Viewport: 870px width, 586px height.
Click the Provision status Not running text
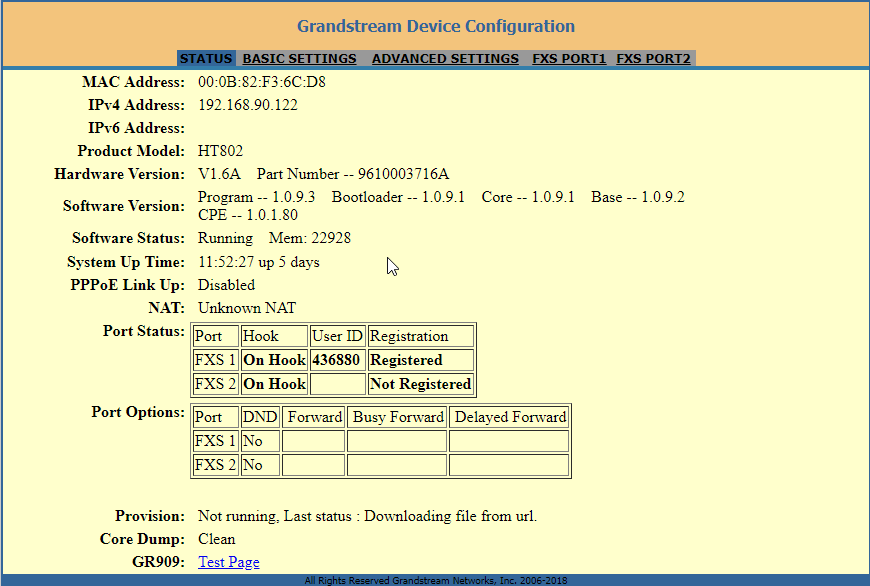(x=367, y=516)
